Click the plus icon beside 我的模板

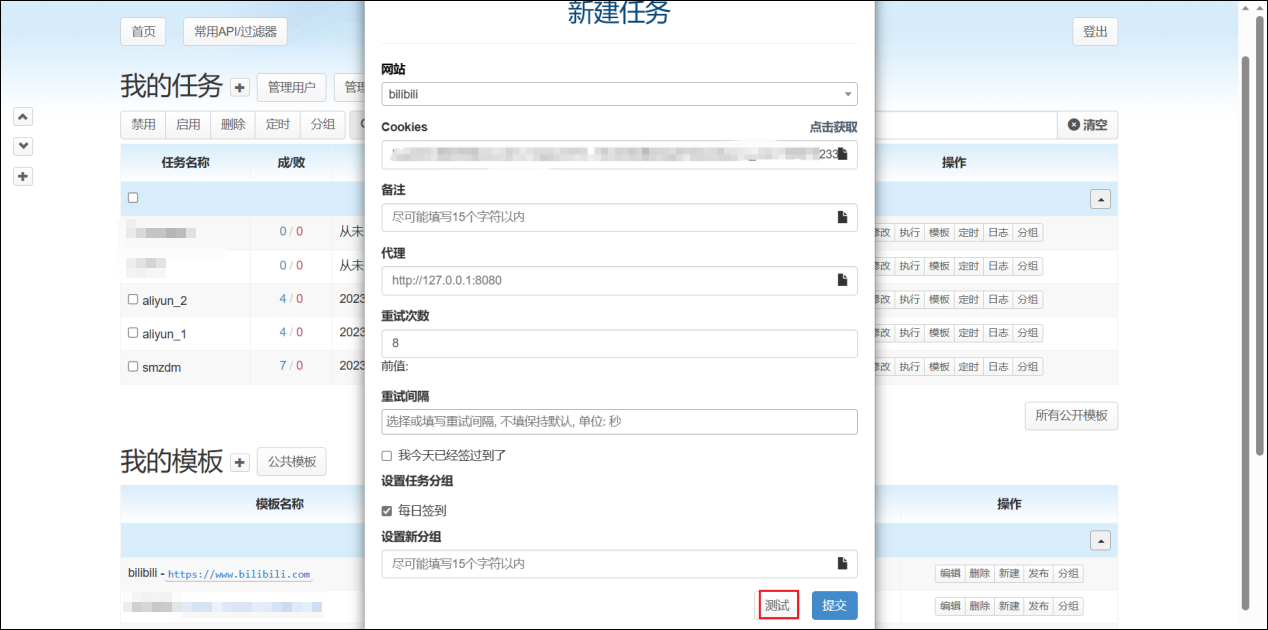[240, 462]
